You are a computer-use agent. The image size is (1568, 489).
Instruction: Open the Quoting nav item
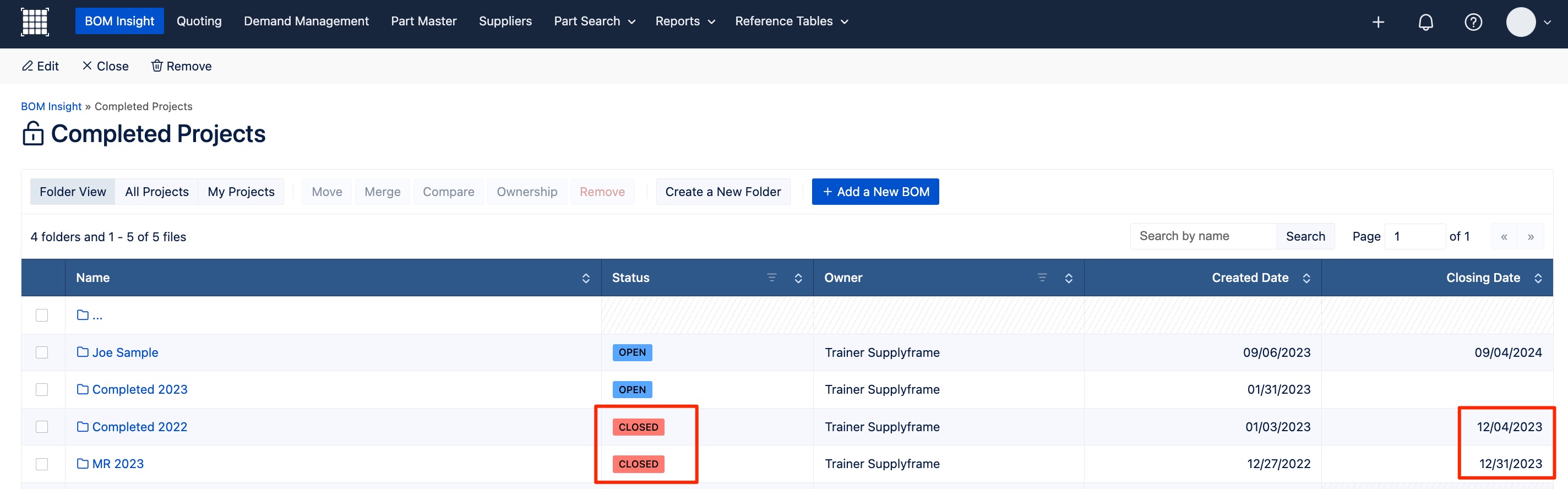tap(199, 21)
